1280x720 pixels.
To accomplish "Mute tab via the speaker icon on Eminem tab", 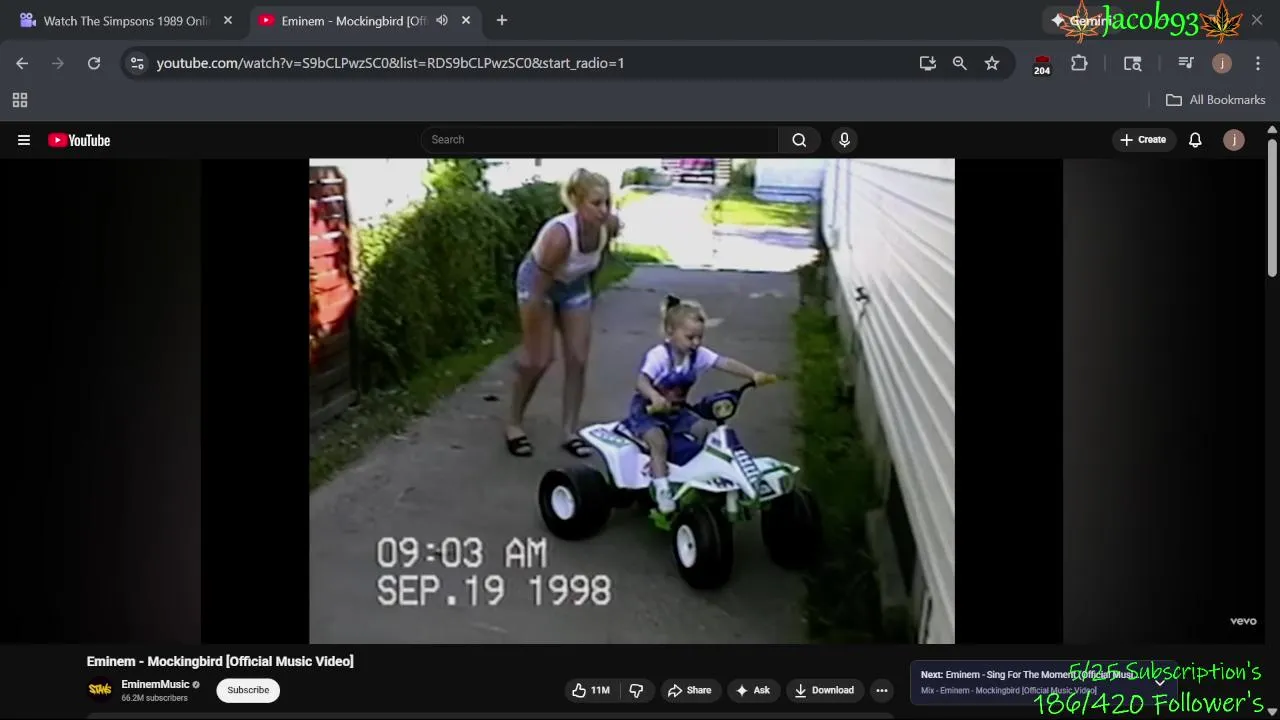I will point(442,20).
